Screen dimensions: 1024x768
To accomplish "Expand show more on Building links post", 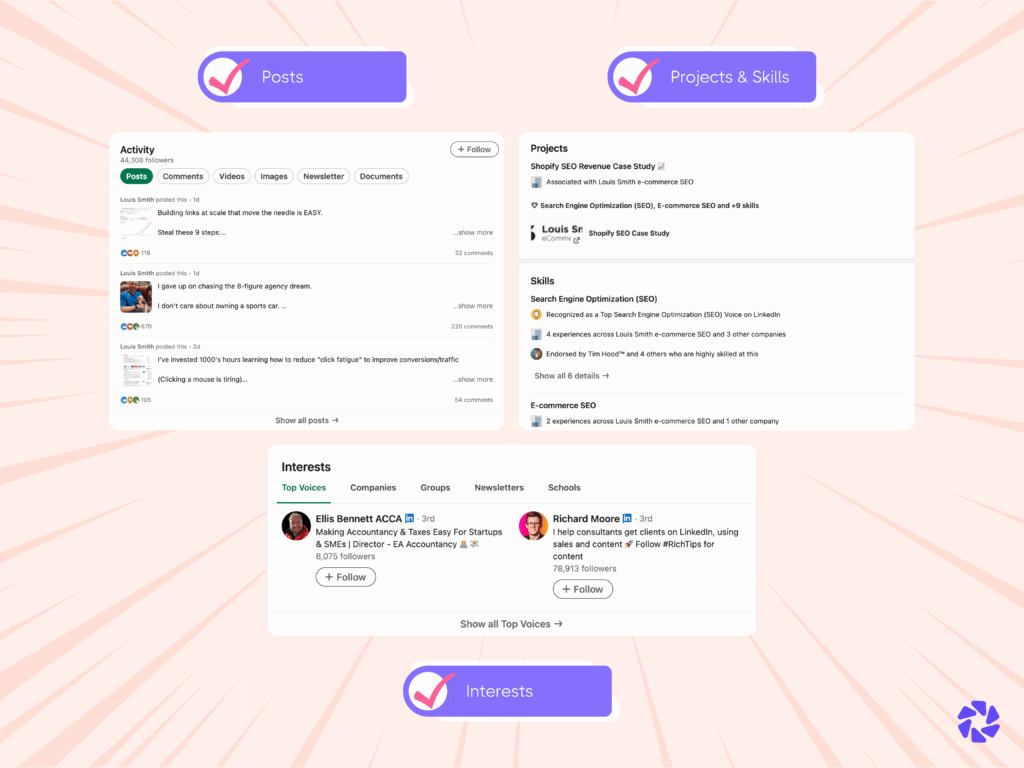I will coord(473,232).
